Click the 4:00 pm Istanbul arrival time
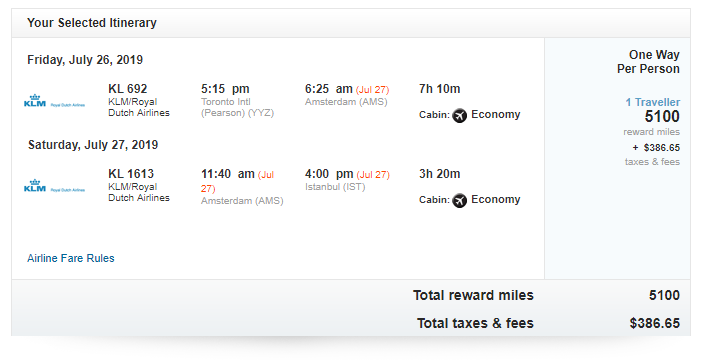 pos(329,174)
